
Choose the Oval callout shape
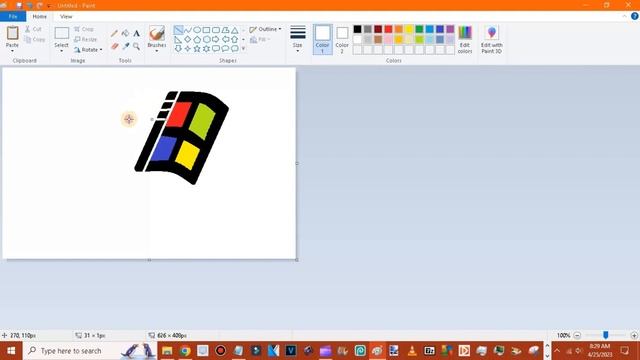(225, 49)
